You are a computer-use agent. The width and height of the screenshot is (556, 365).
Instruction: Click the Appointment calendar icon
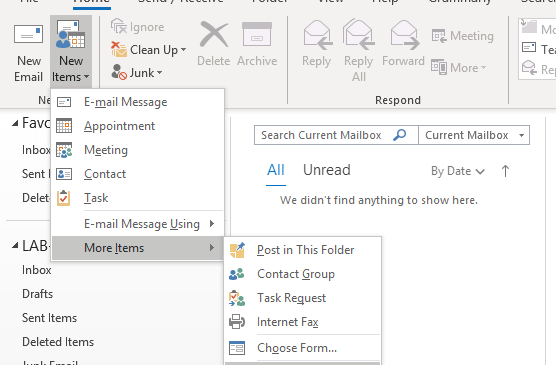click(64, 126)
